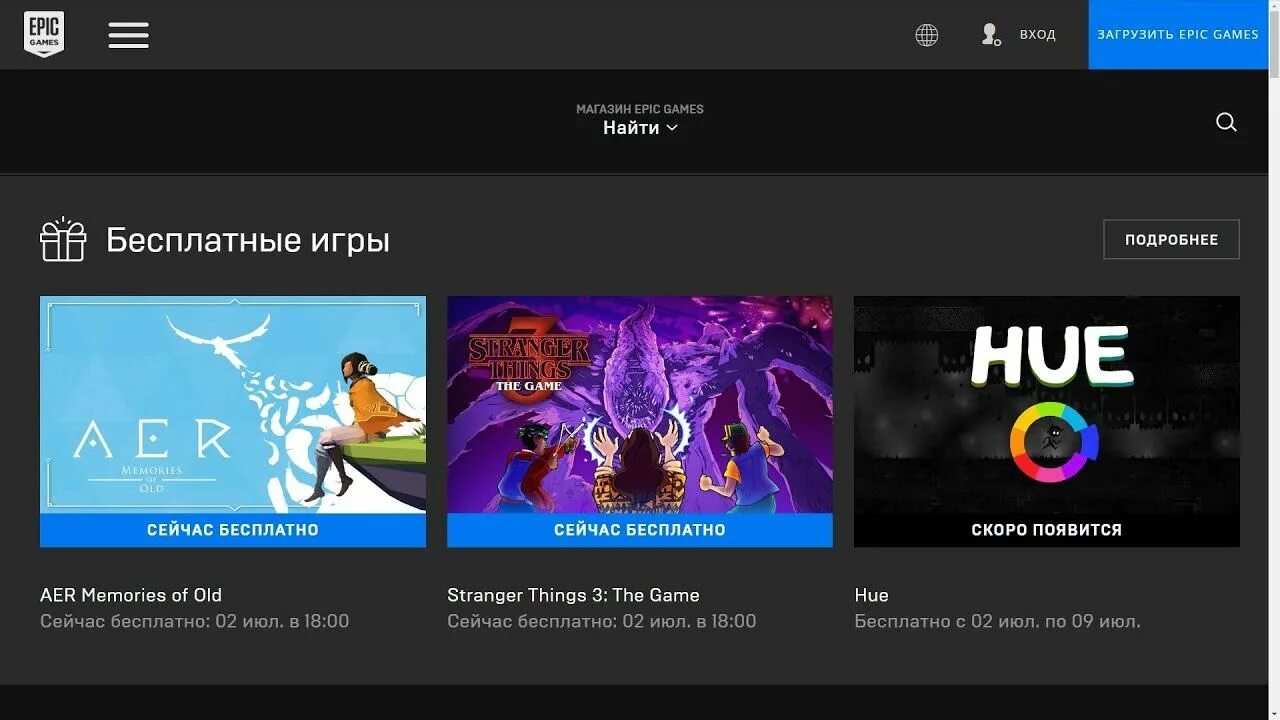The image size is (1280, 720).
Task: Click СКОРО ПОЯВИТСЯ banner under Hue
Action: point(1047,530)
